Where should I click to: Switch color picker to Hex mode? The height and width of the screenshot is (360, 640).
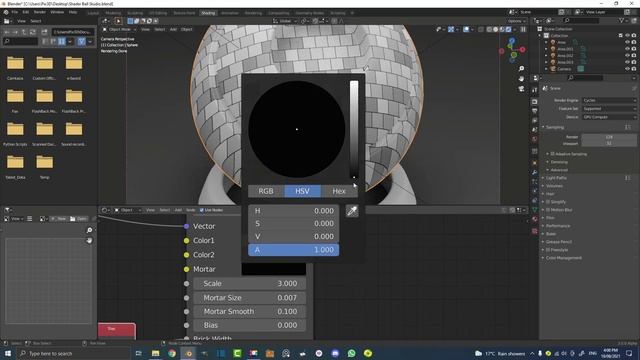click(339, 191)
